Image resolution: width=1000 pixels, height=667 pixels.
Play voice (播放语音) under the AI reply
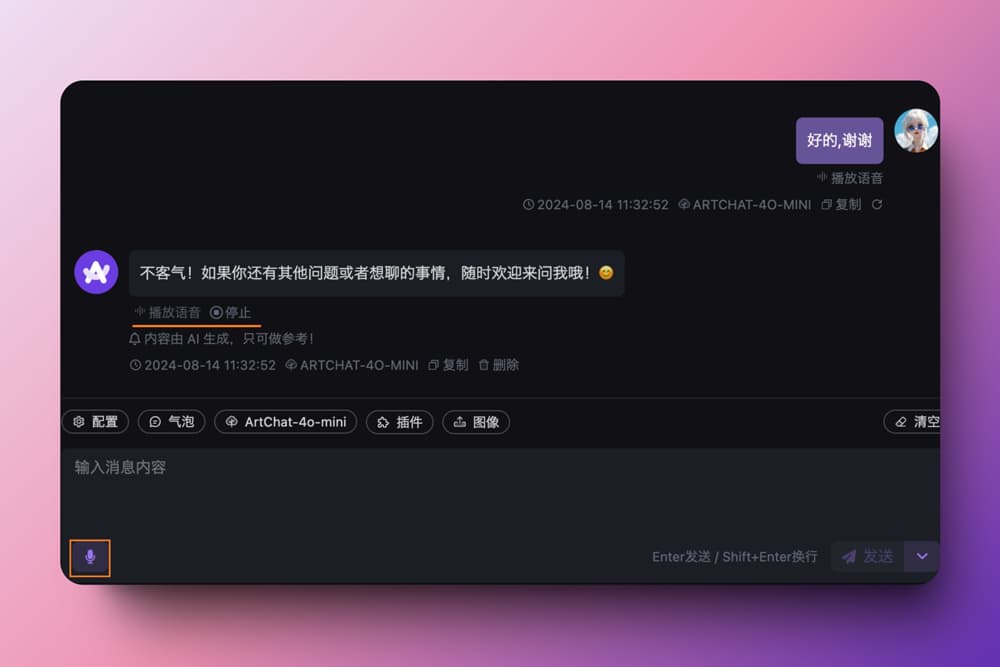167,312
